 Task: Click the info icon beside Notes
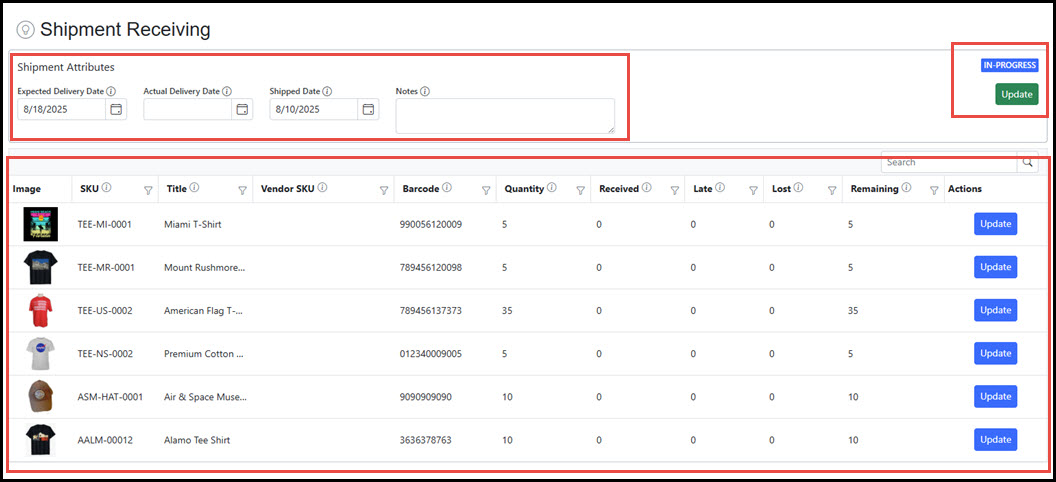pyautogui.click(x=425, y=91)
